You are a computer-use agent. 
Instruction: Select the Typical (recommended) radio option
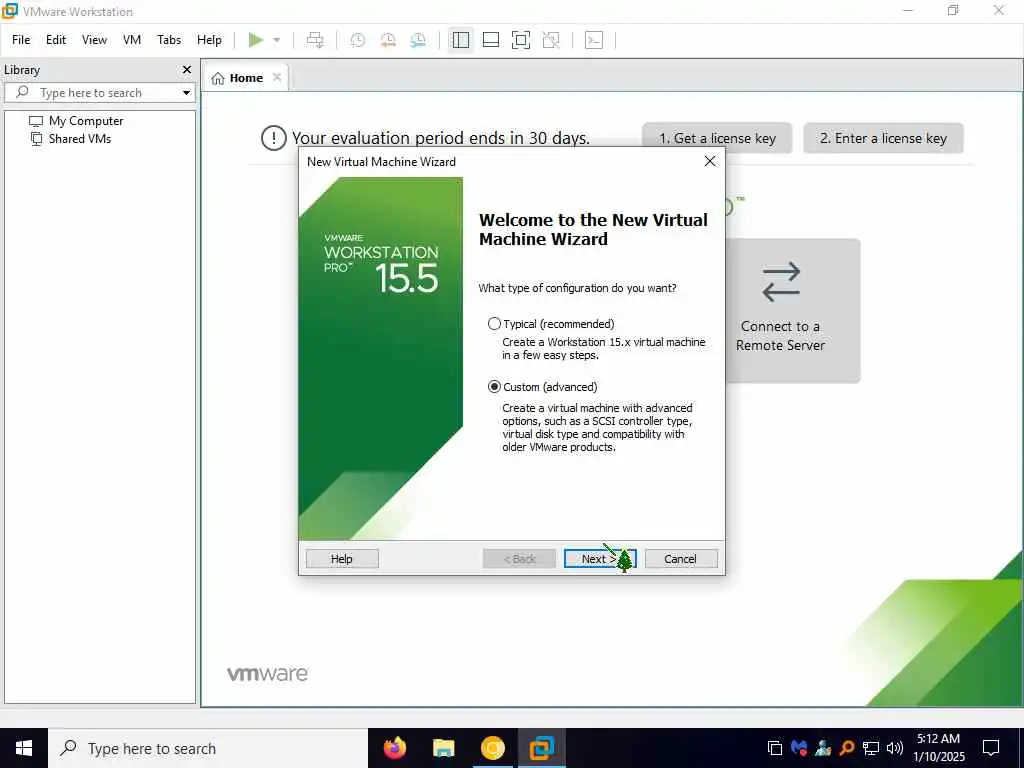point(494,323)
